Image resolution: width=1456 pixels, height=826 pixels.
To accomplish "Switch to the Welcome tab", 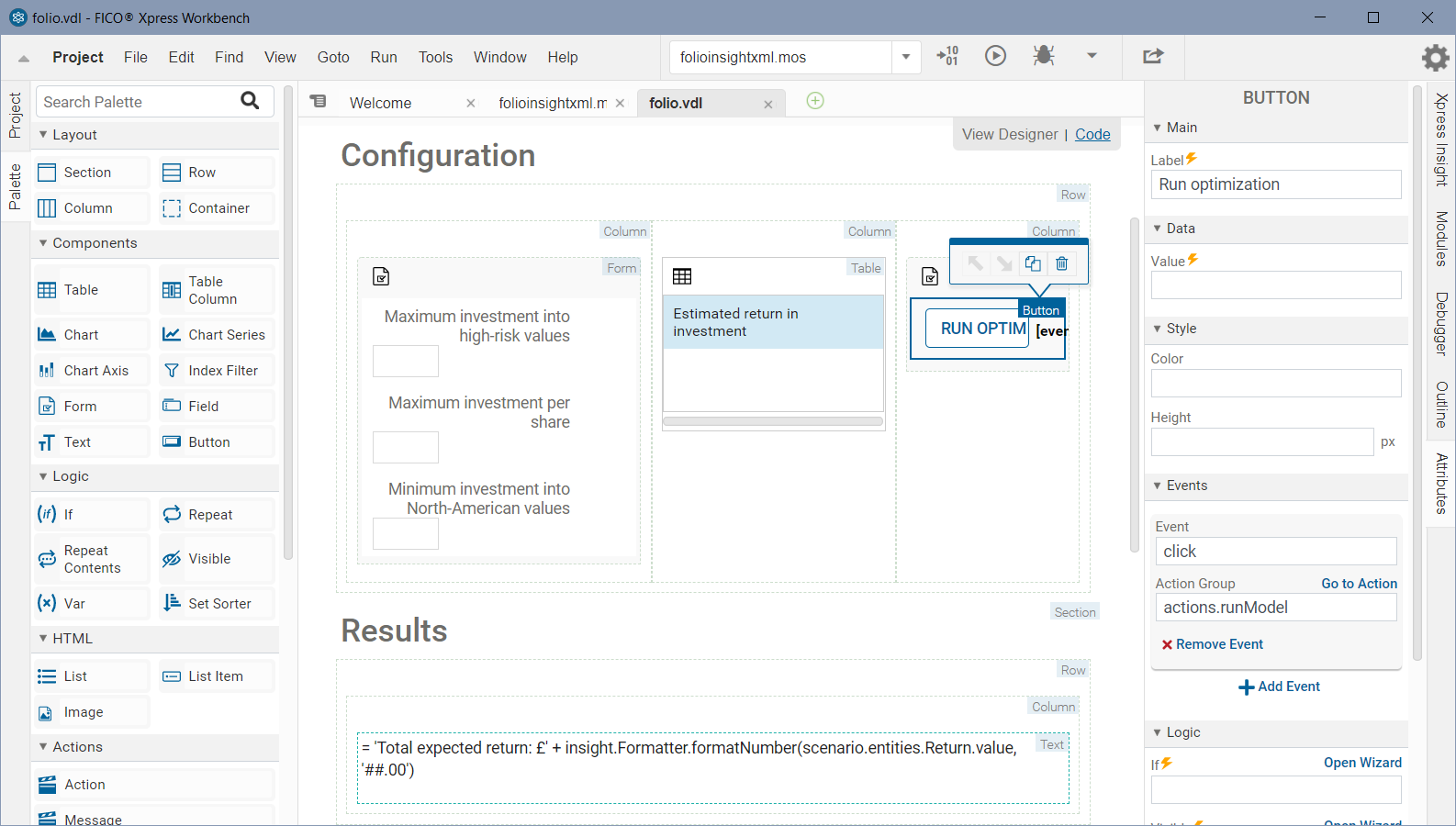I will 380,103.
